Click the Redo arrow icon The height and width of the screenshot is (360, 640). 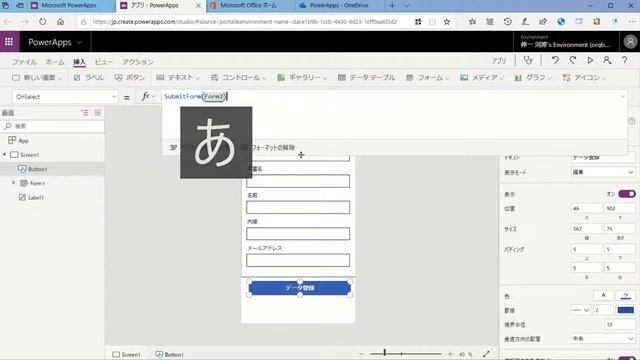tap(573, 60)
